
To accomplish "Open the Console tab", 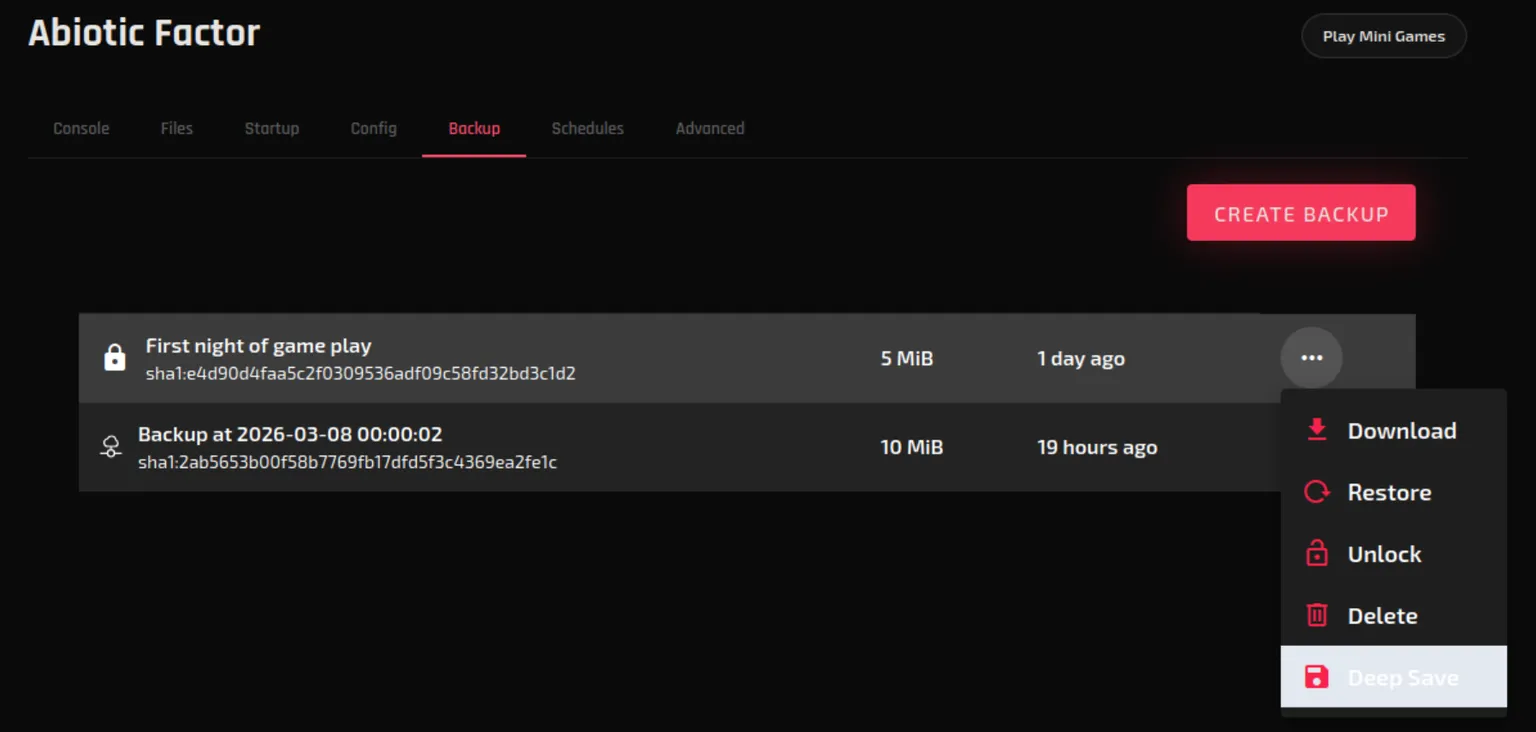I will point(81,128).
